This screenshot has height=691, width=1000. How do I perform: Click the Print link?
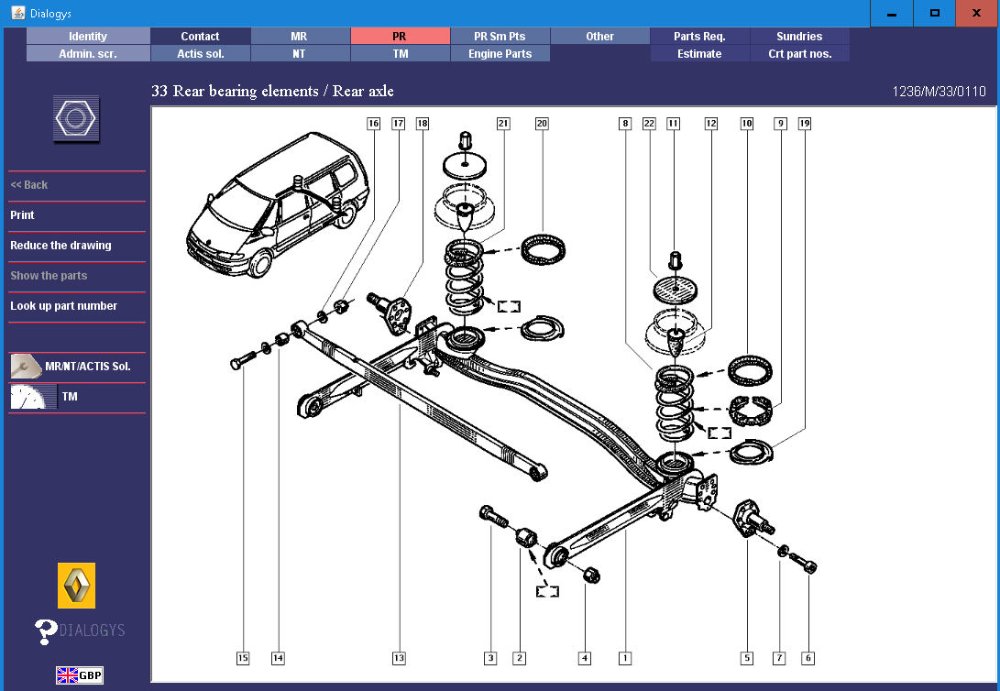coord(22,215)
